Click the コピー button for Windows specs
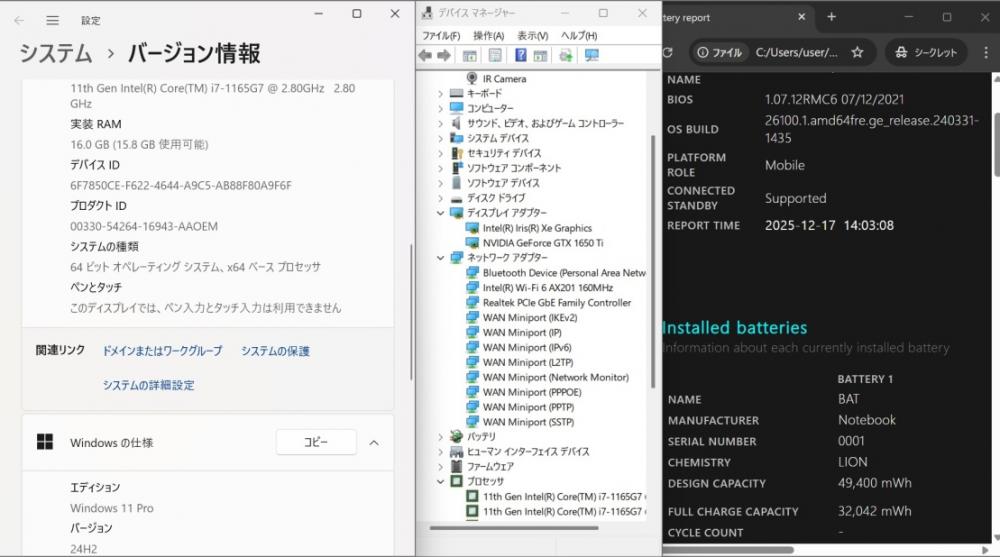This screenshot has width=1000, height=557. [316, 442]
